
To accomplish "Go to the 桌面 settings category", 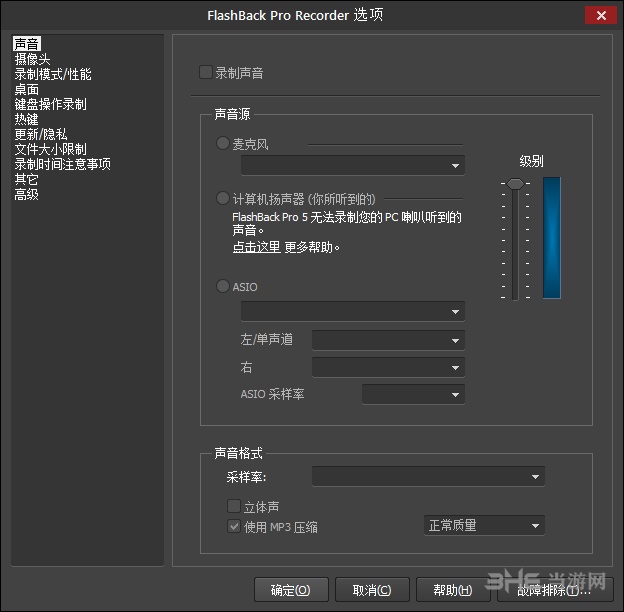I will (x=27, y=89).
